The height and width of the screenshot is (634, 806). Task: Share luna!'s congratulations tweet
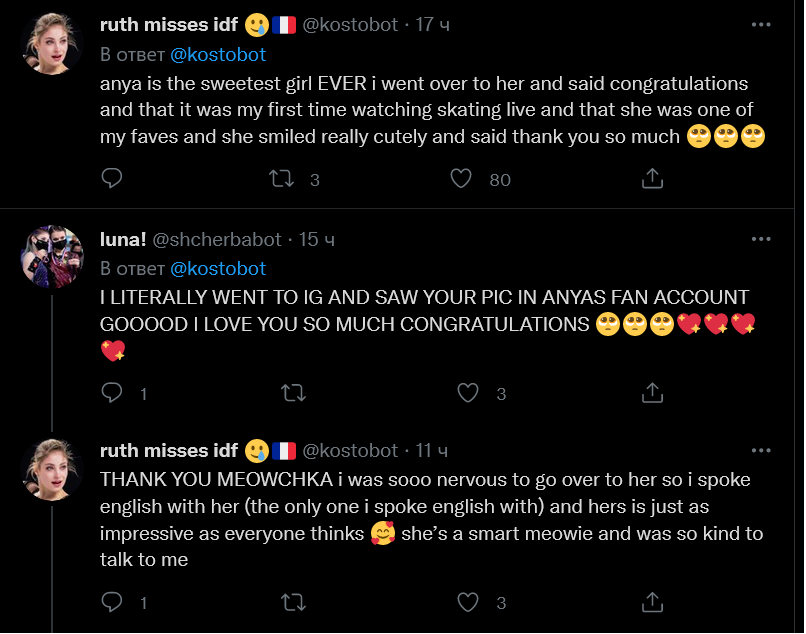(652, 393)
